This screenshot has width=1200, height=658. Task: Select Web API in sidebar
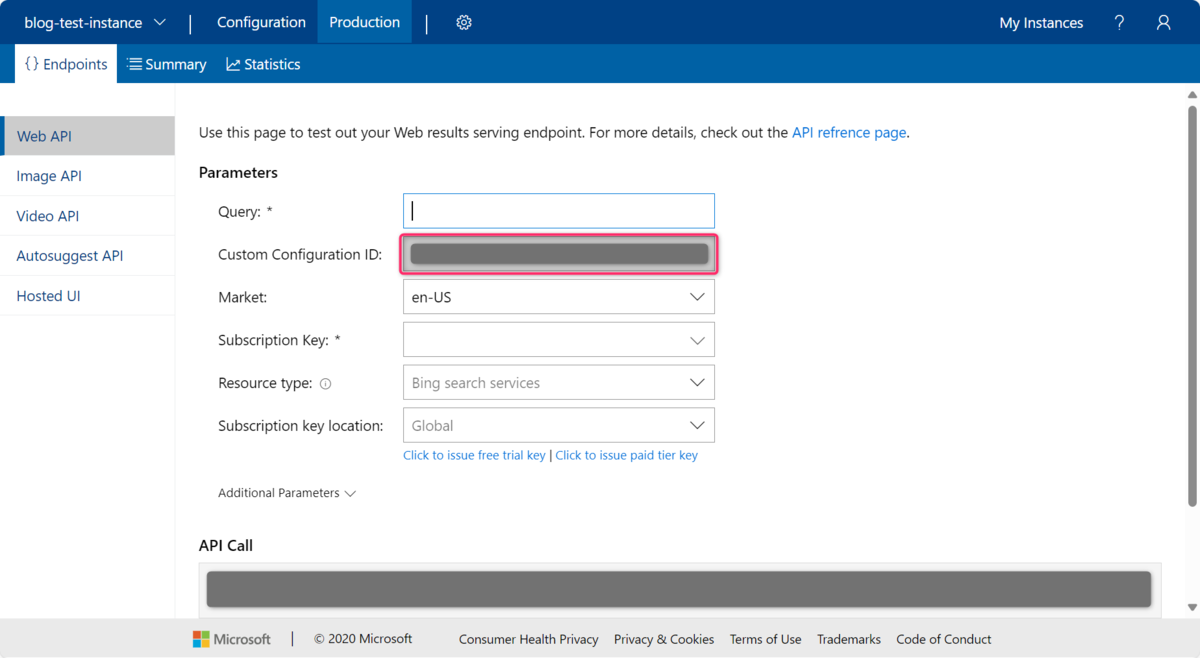[88, 136]
